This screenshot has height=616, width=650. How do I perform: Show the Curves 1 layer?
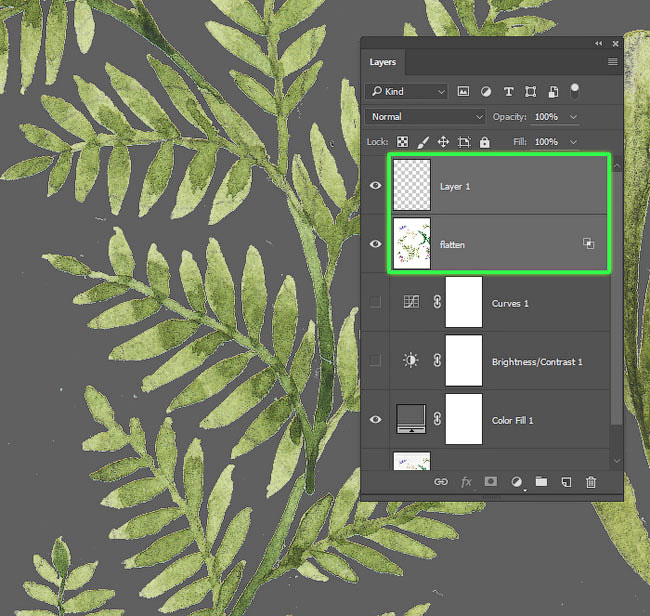pos(375,302)
